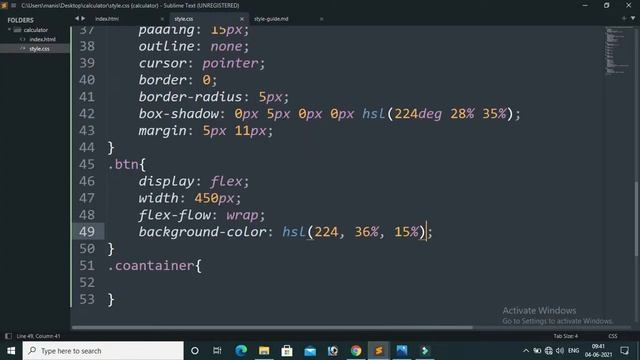640x360 pixels.
Task: Click the tab scroll left arrow
Action: tap(77, 18)
